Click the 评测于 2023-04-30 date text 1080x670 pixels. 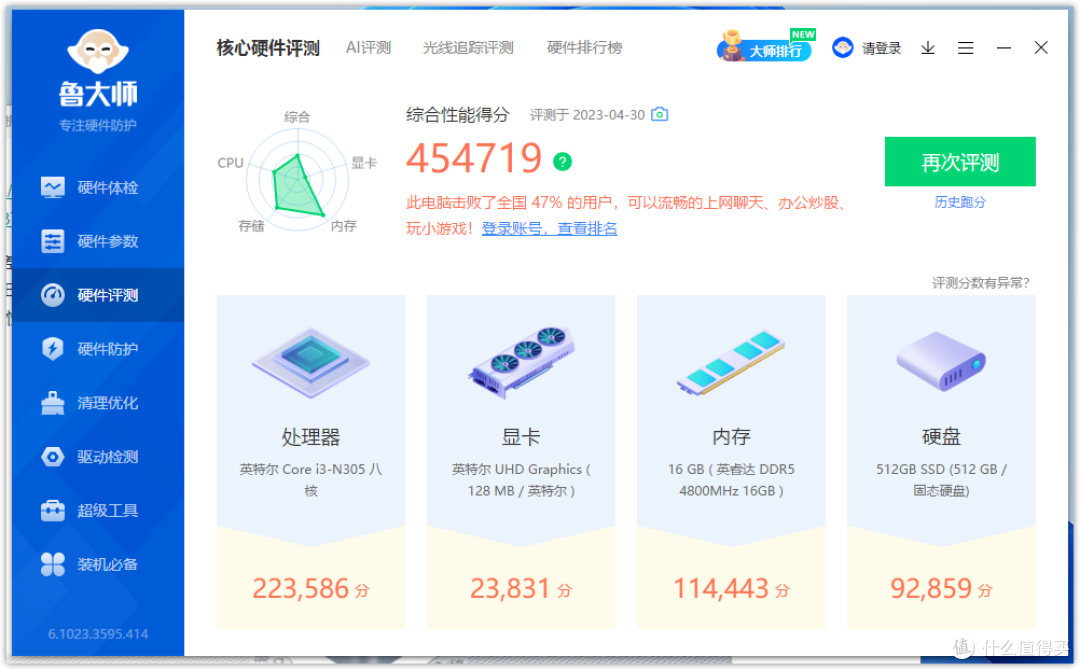click(x=587, y=115)
